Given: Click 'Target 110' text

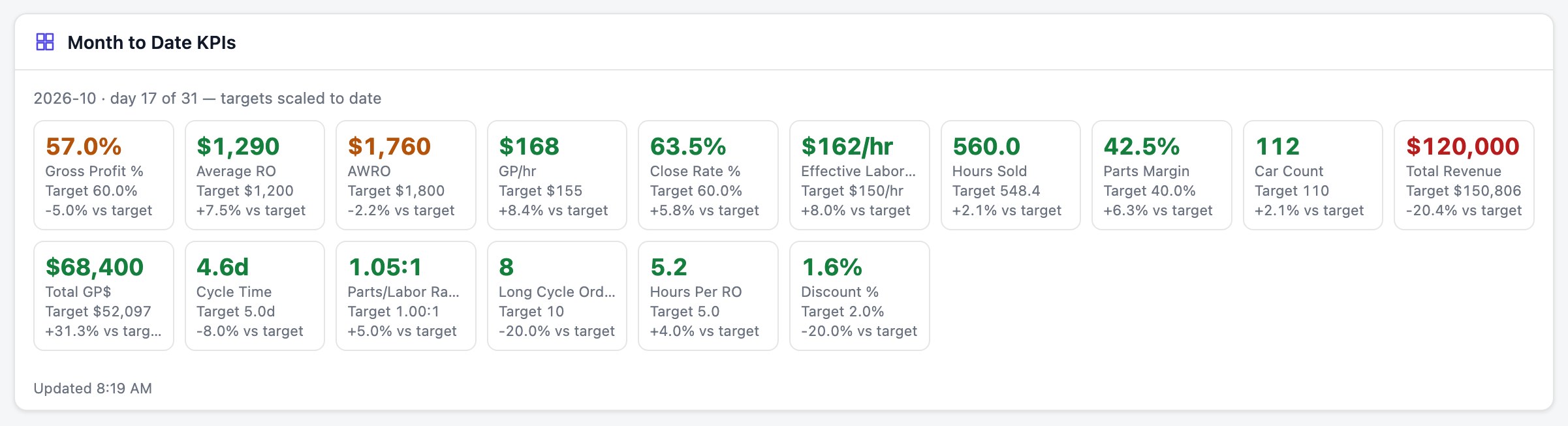Looking at the screenshot, I should click(1292, 190).
